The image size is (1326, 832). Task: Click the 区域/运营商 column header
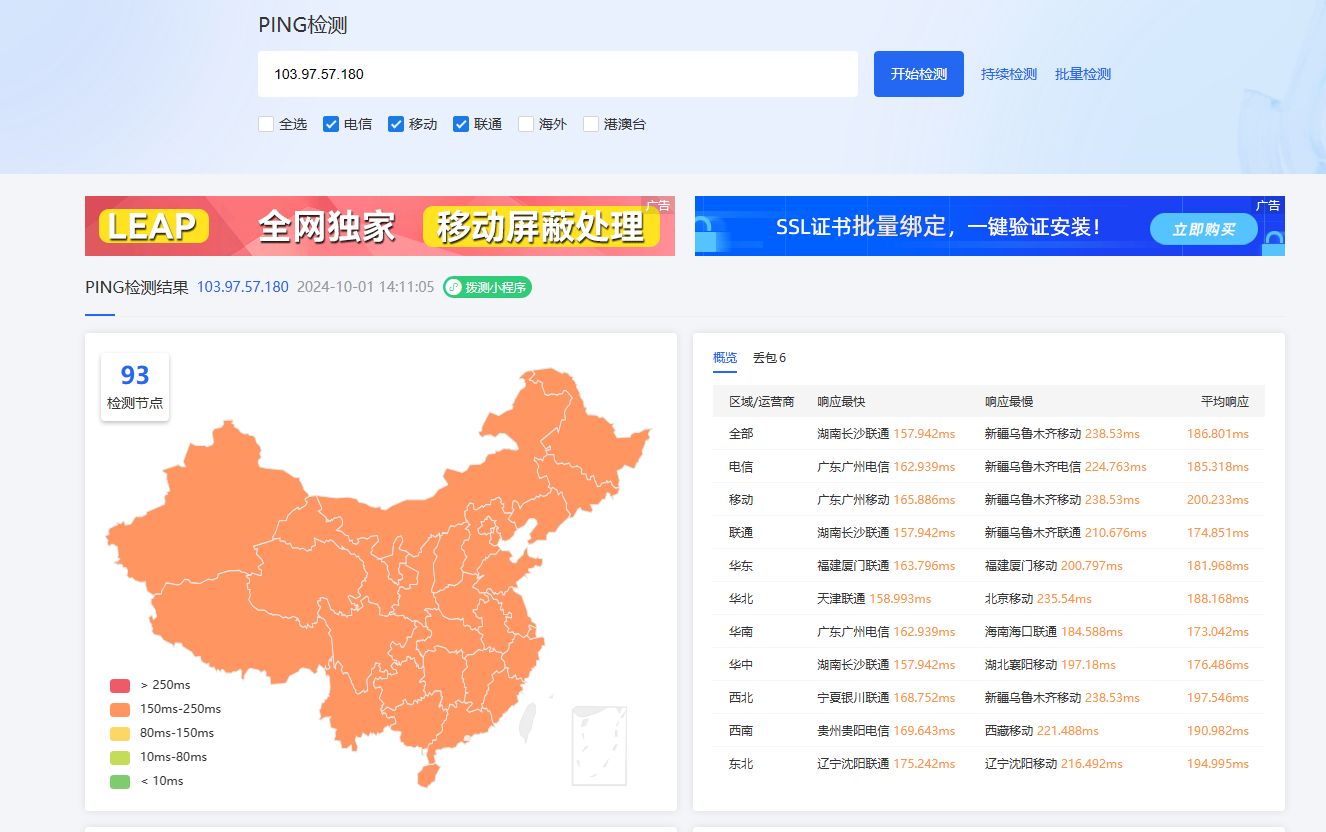[761, 401]
